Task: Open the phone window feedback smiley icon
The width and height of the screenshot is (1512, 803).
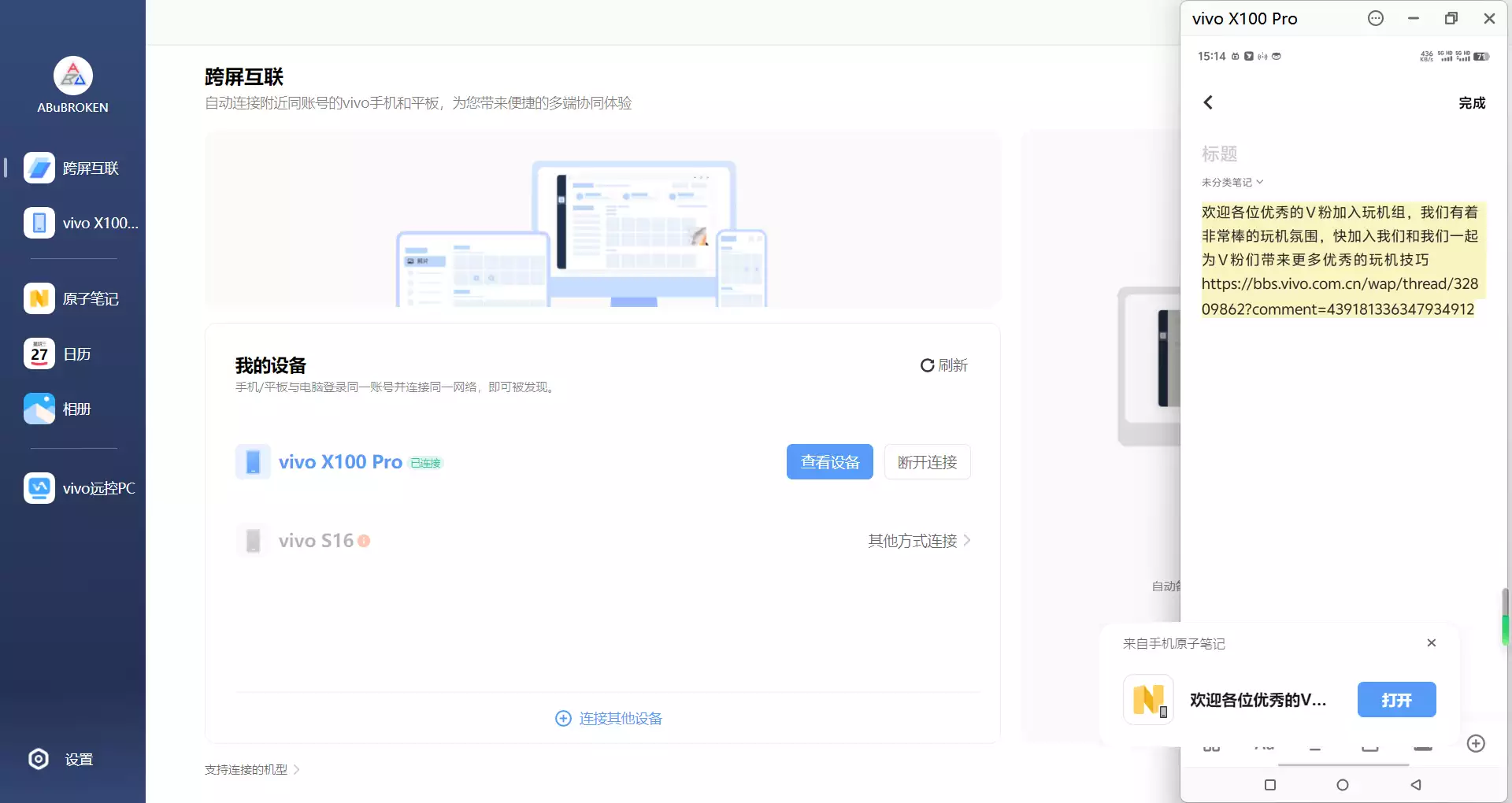Action: click(1376, 18)
